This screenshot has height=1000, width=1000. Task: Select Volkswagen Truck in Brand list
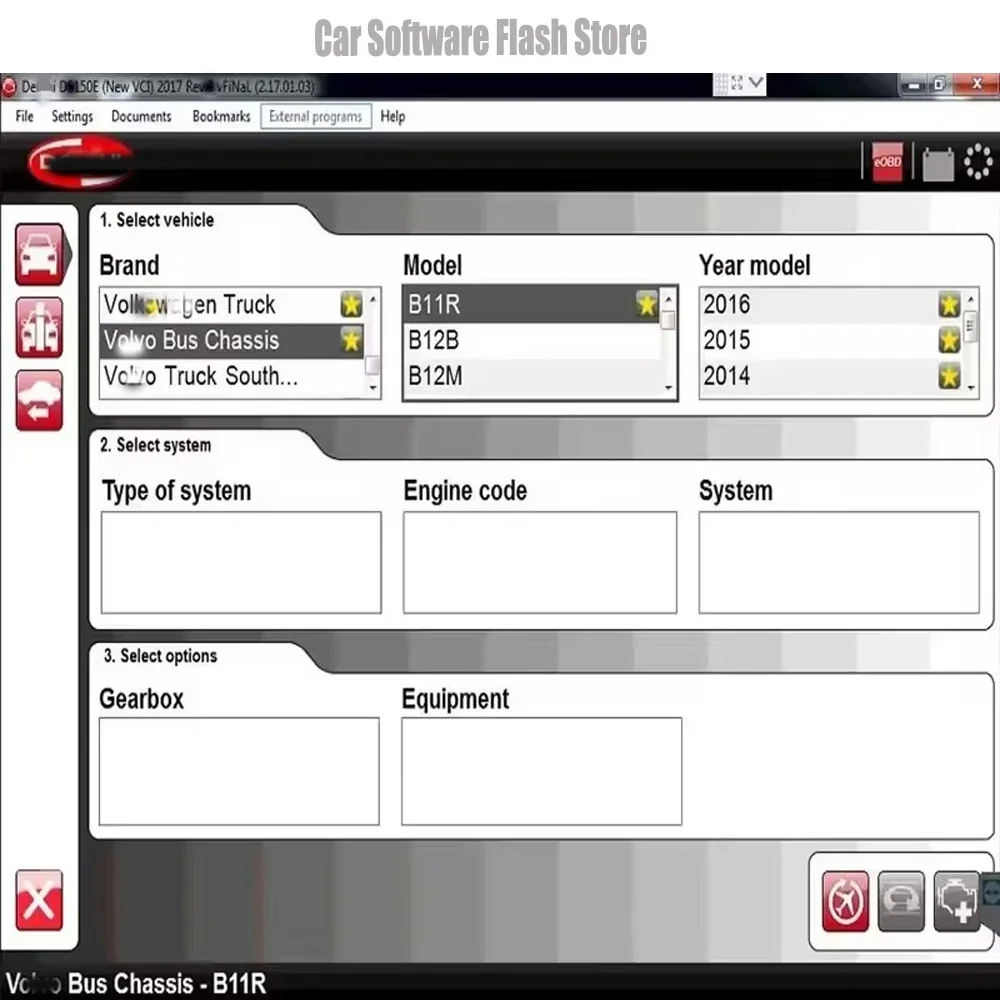click(232, 304)
